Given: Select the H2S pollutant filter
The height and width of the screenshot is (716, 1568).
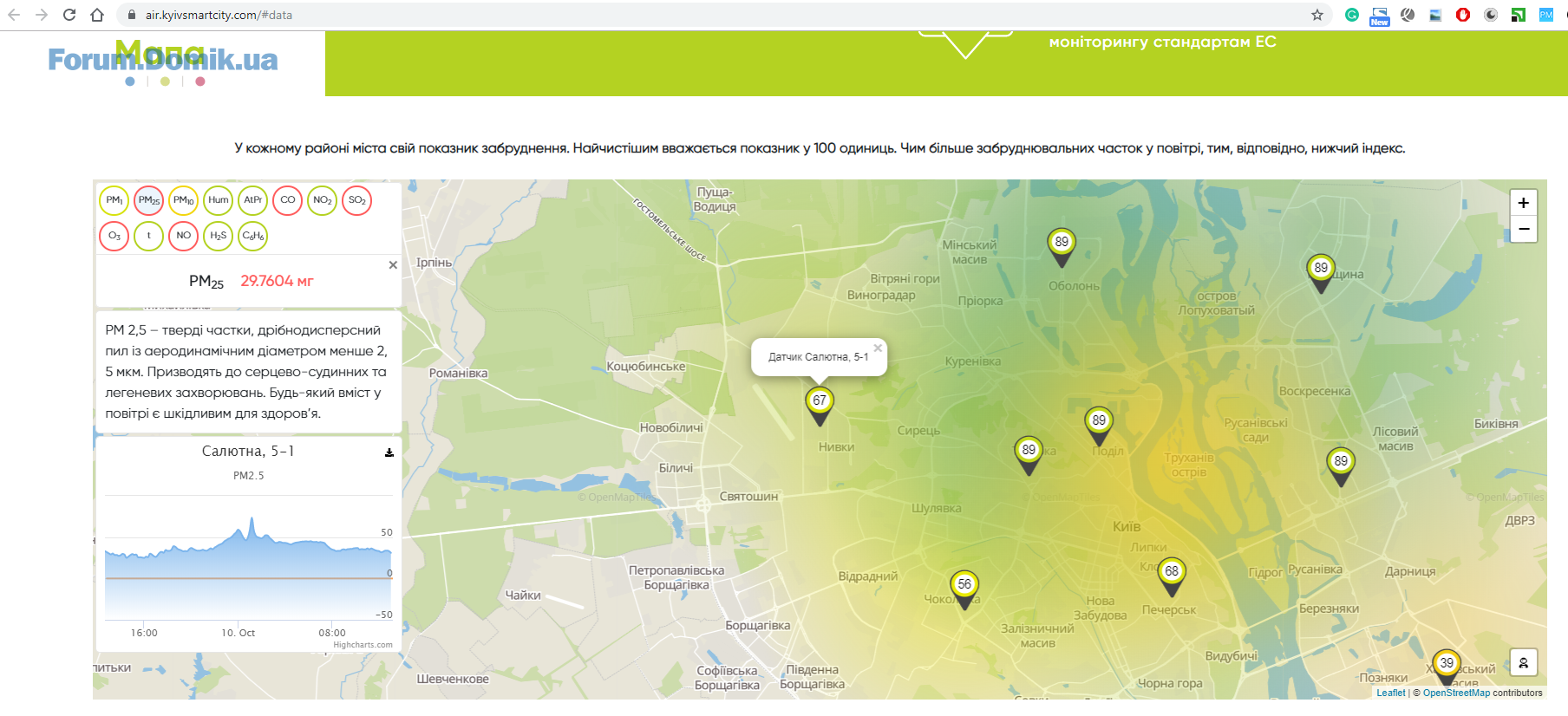Looking at the screenshot, I should tap(218, 236).
